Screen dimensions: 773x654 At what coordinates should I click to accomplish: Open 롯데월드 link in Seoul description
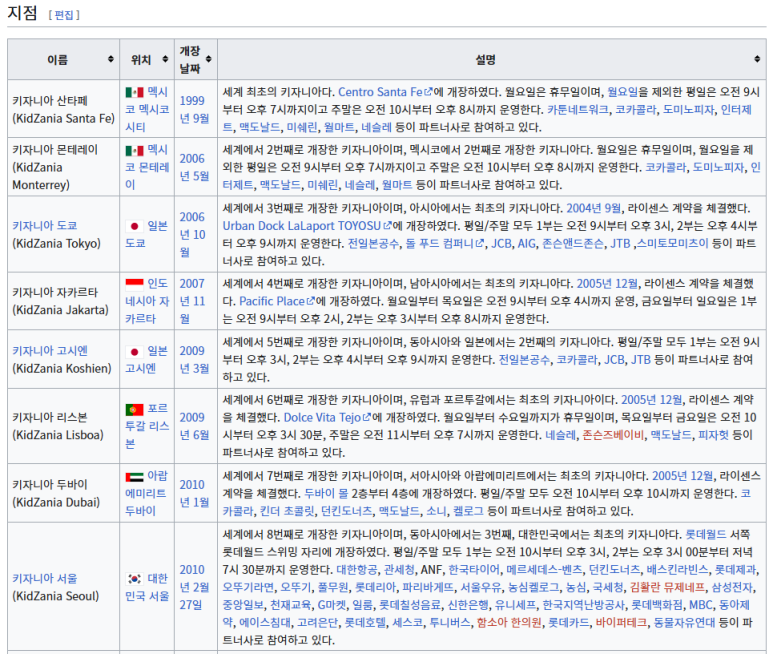coord(705,534)
